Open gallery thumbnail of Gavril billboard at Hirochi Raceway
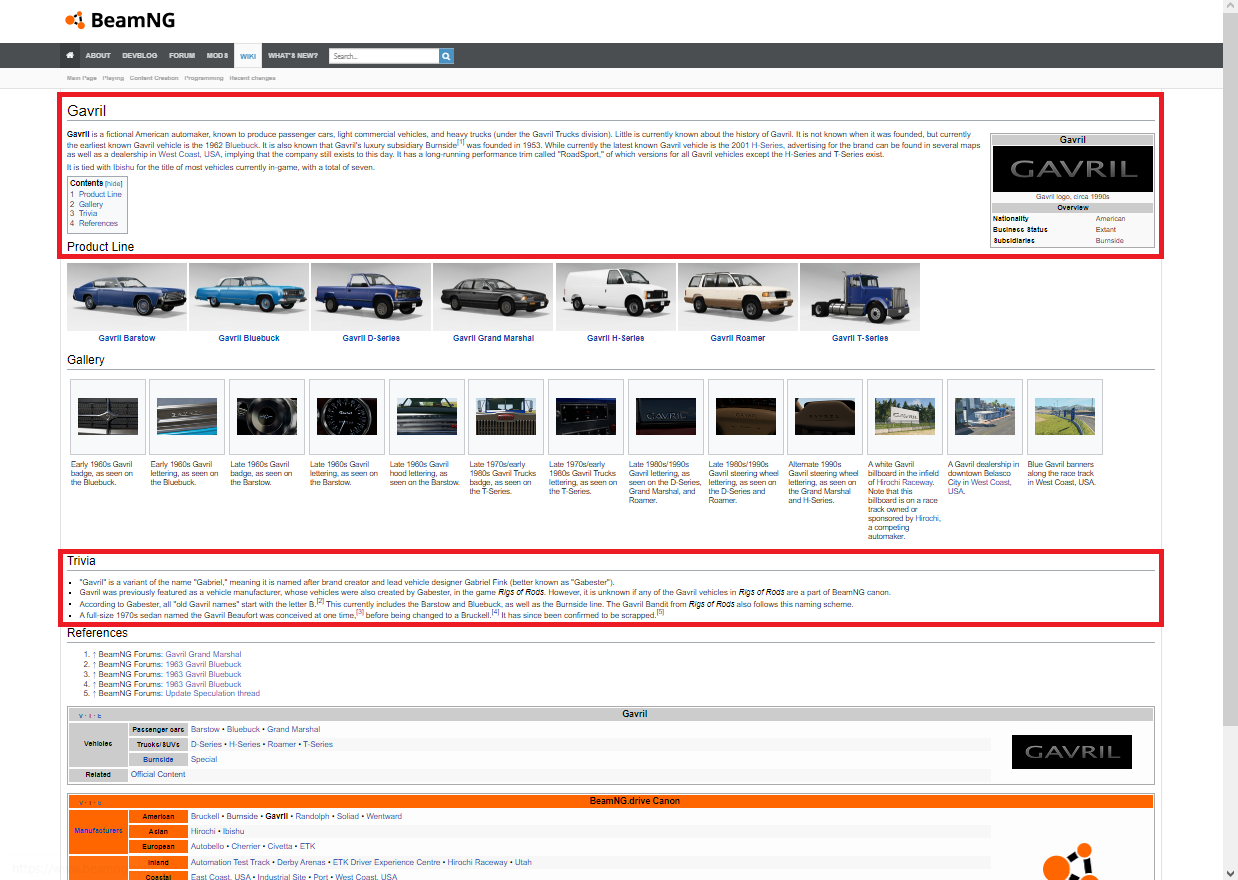 click(x=905, y=416)
